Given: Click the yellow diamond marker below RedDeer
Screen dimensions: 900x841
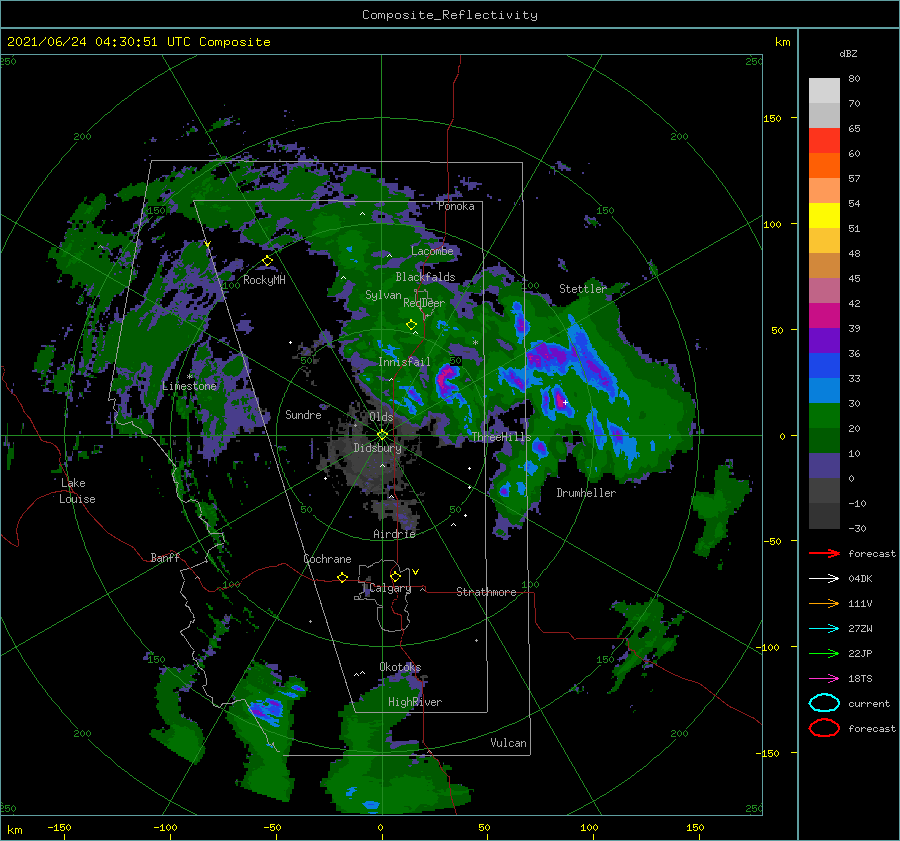Looking at the screenshot, I should [412, 325].
